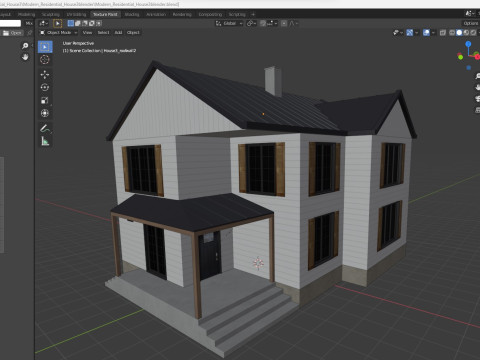
Task: Open the snapping options dropdown
Action: [272, 23]
